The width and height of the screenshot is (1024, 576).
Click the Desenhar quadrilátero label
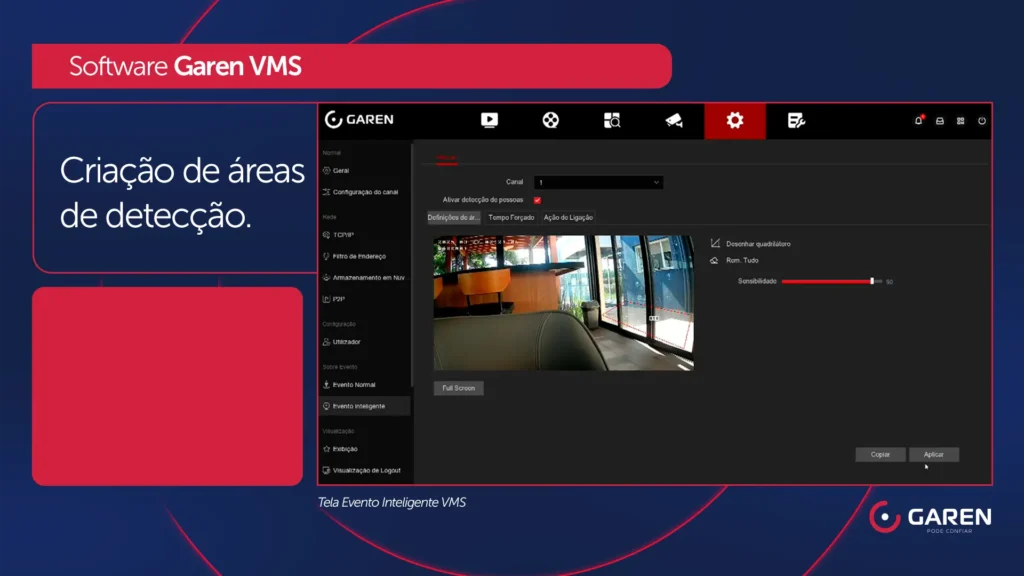pos(758,244)
